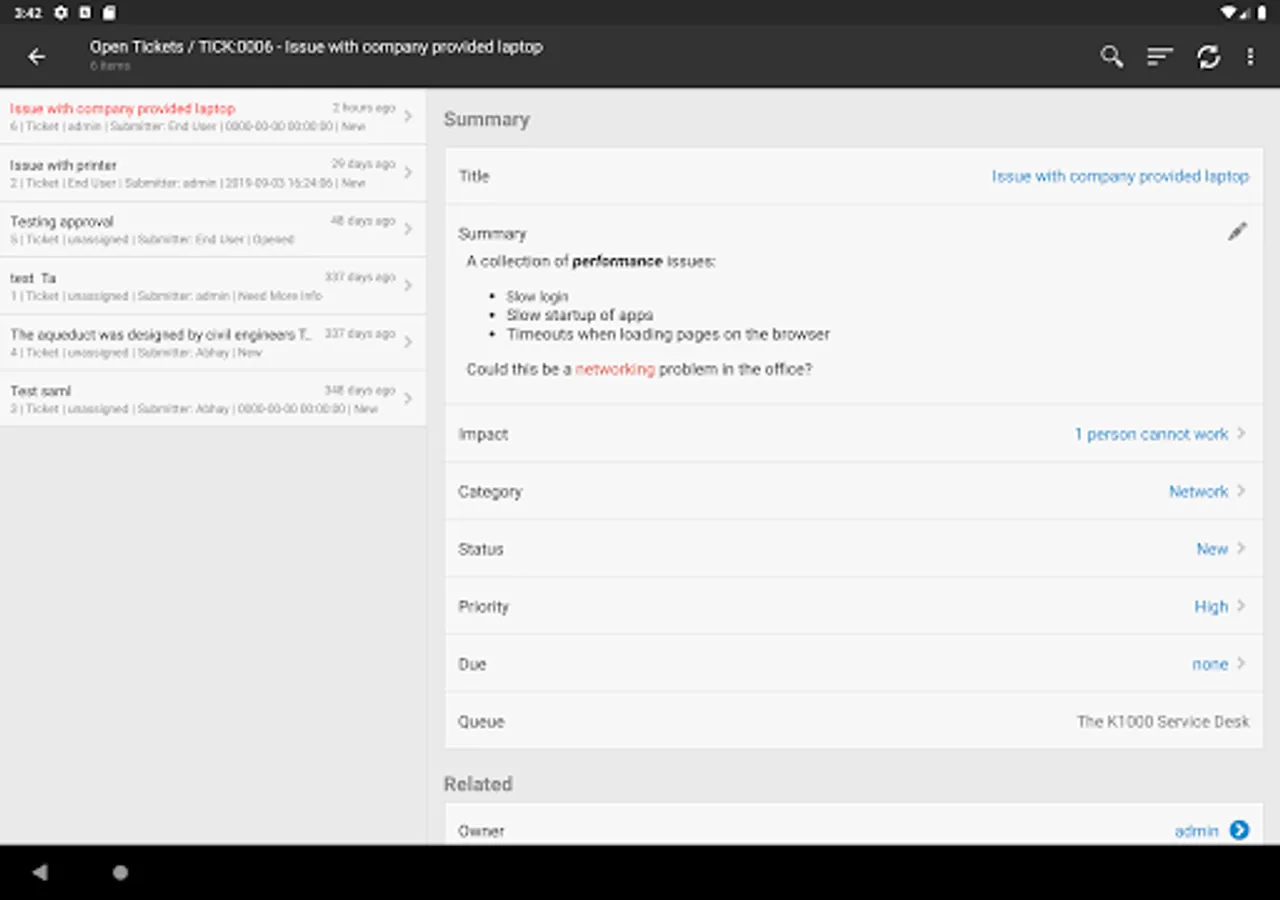Screen dimensions: 1280x900
Task: Click title link 'Issue with company provided laptop'
Action: (1120, 176)
